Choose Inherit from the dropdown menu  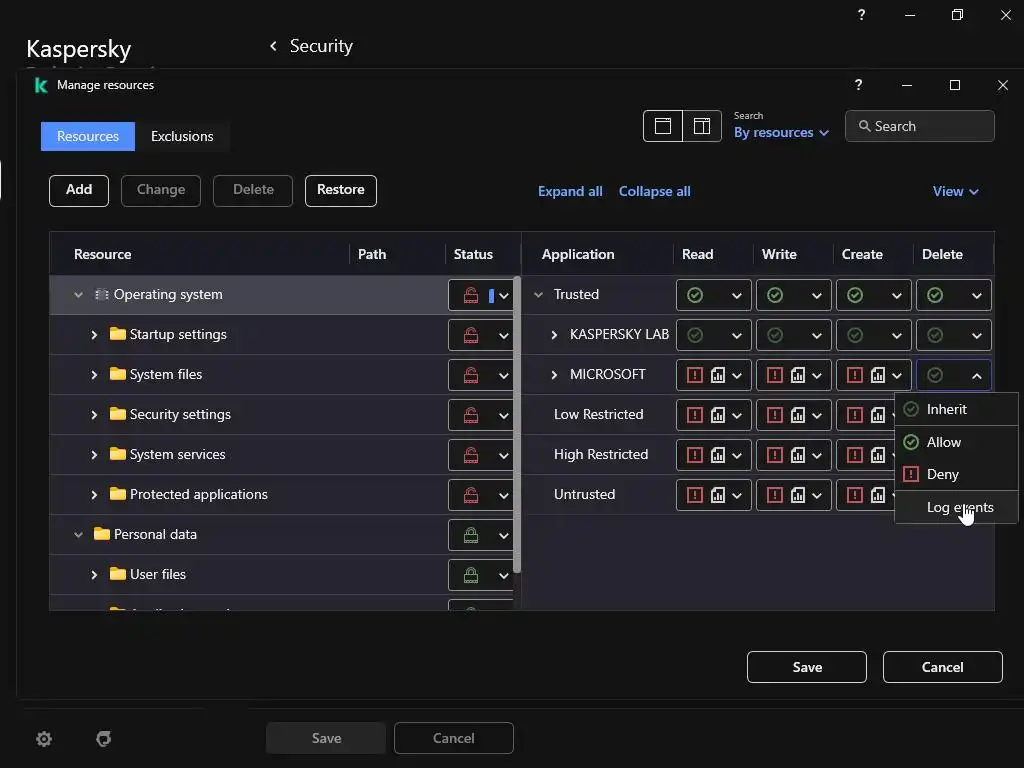pyautogui.click(x=956, y=409)
